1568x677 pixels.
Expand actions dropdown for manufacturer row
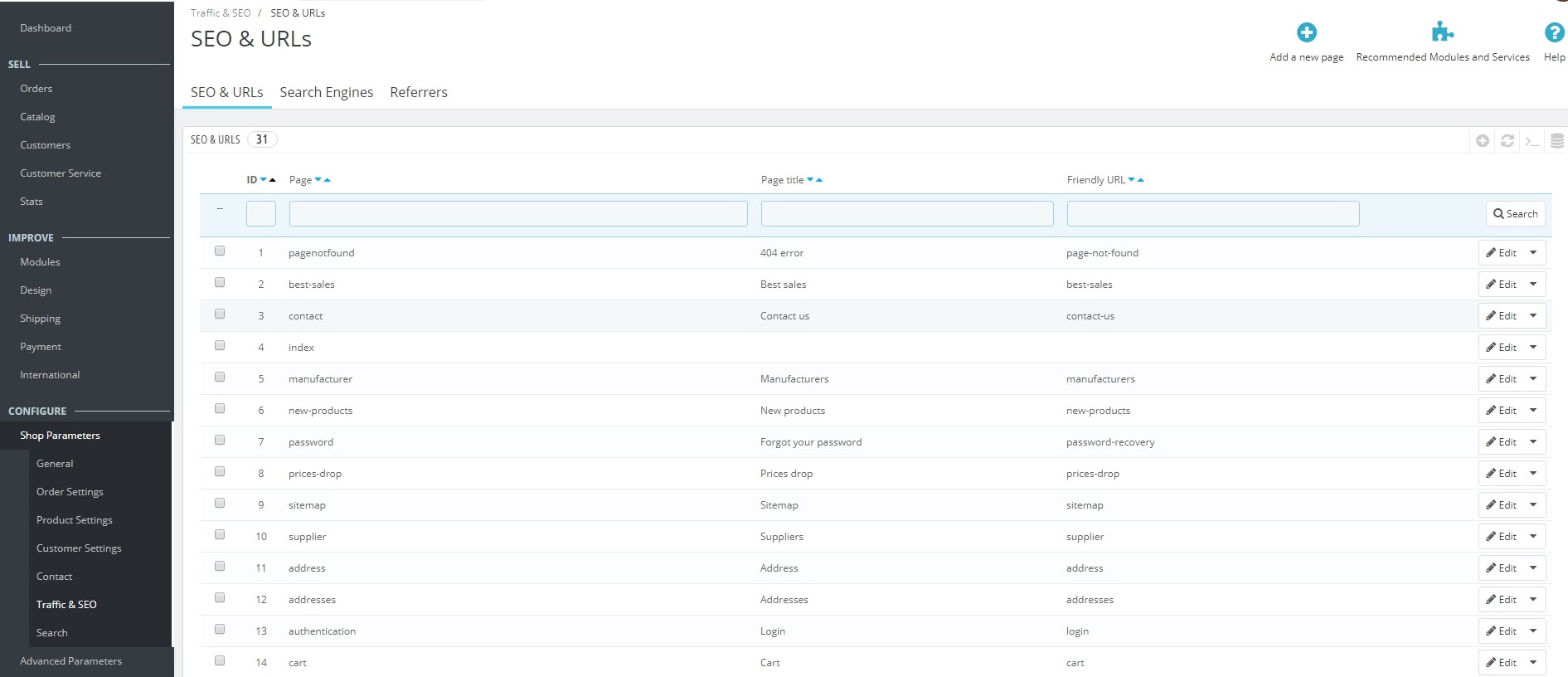[1534, 379]
